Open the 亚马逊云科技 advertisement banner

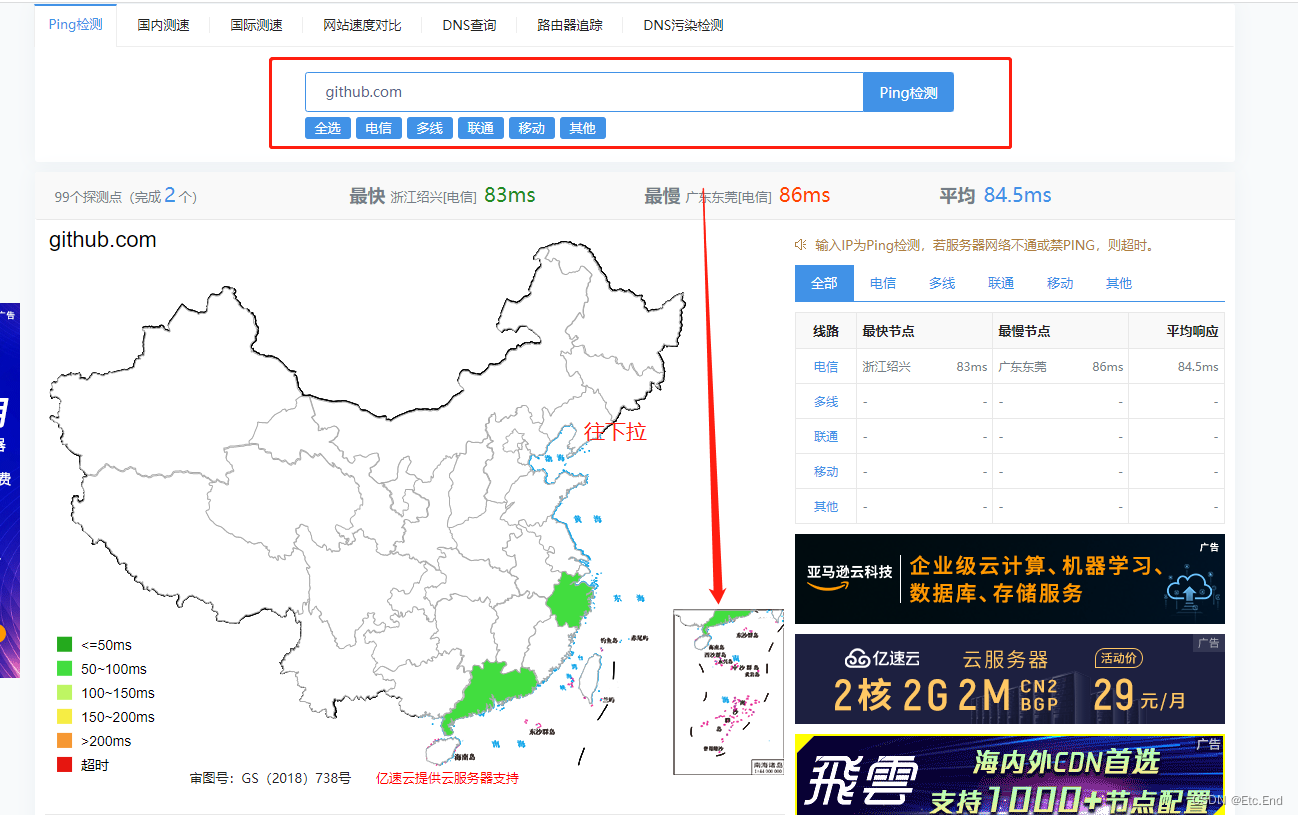(1010, 579)
